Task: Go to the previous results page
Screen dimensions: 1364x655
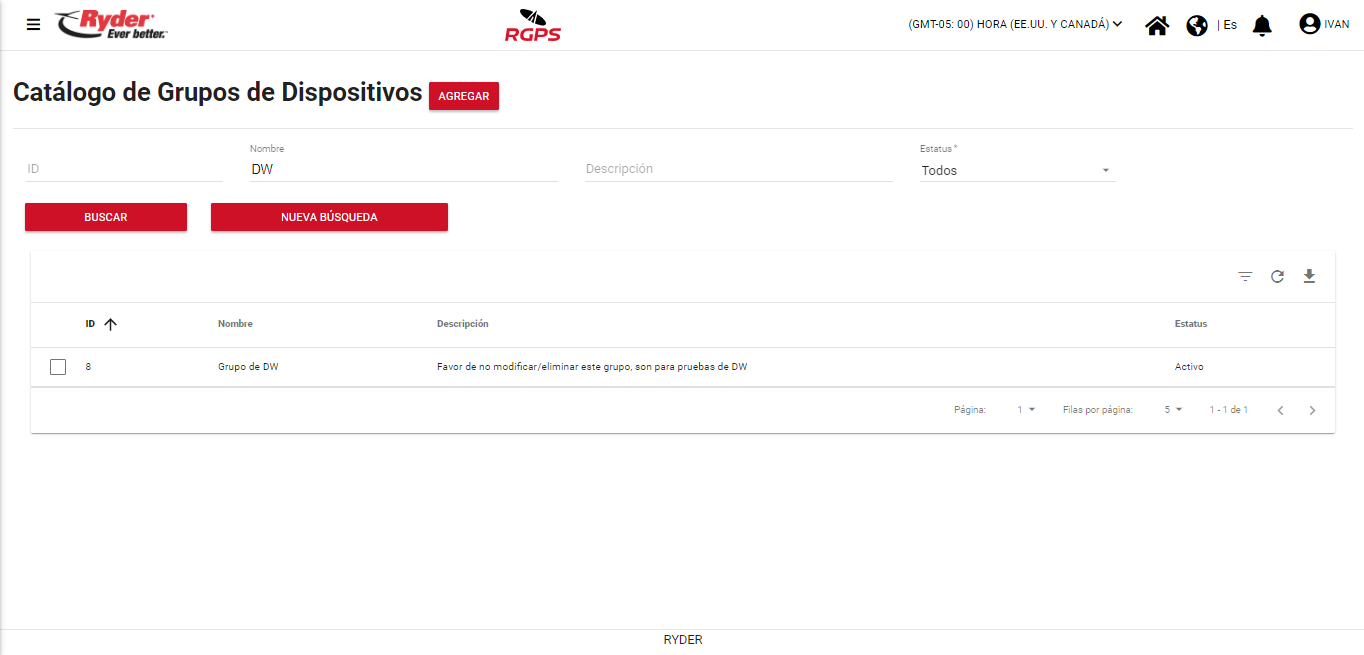Action: 1280,410
